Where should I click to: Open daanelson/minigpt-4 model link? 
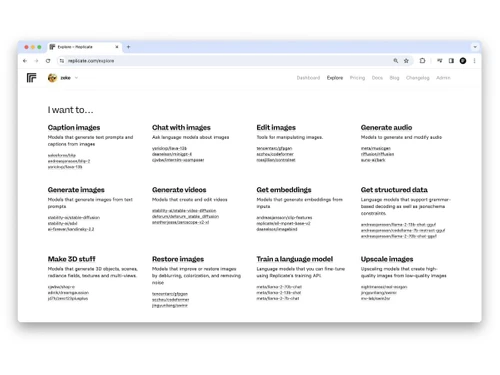coord(172,154)
